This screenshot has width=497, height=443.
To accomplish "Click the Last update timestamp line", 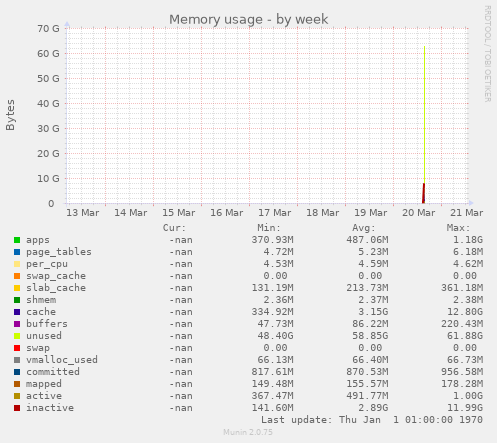I will click(x=372, y=420).
